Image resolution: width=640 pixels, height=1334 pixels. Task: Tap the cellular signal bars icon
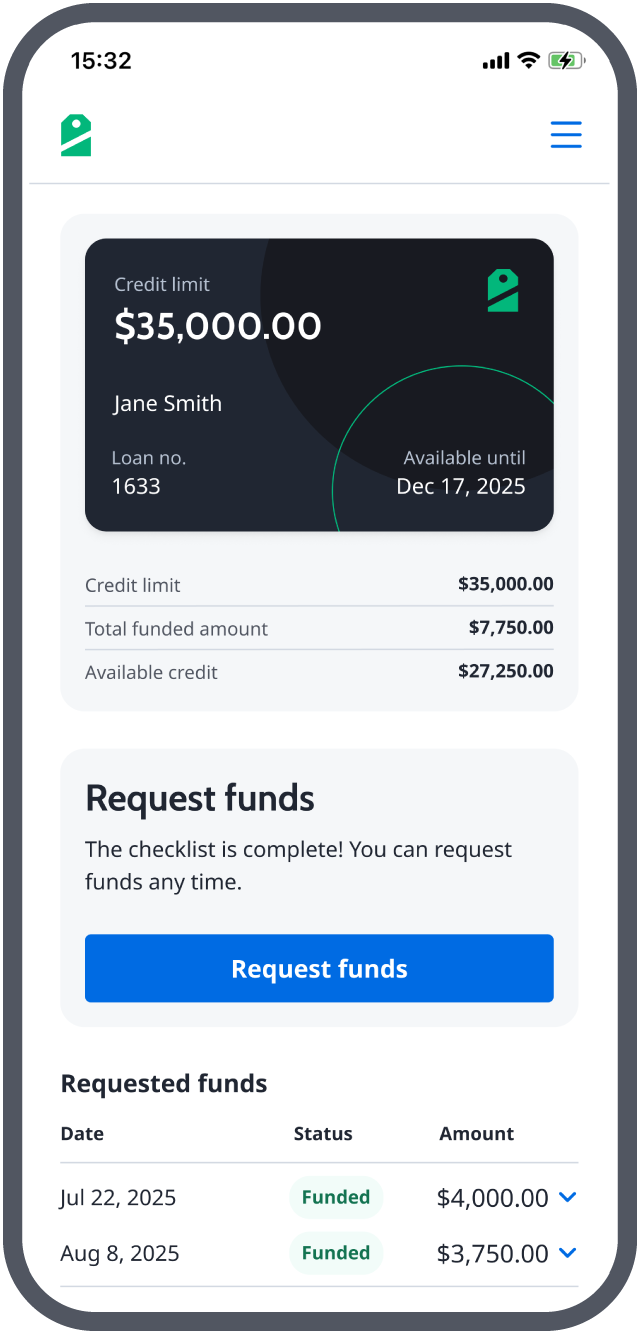(x=496, y=61)
